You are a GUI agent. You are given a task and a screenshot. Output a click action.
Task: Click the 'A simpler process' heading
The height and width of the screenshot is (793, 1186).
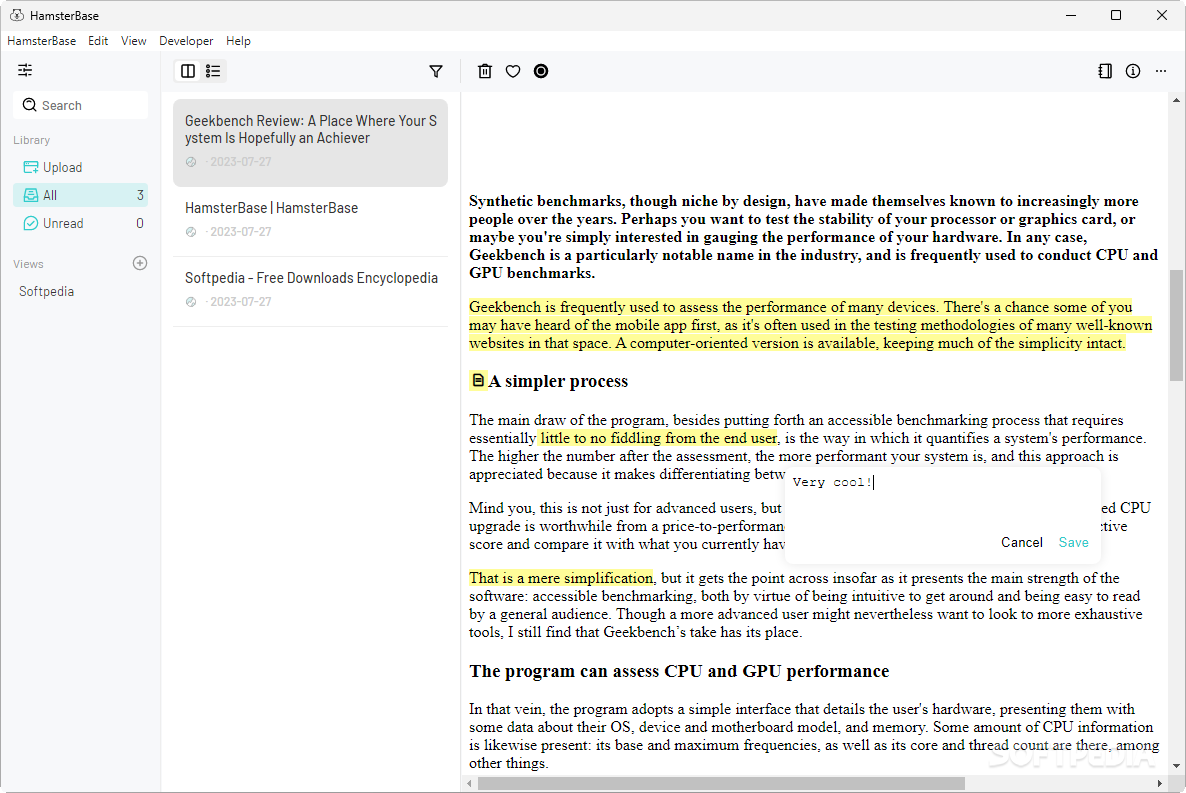(x=558, y=381)
